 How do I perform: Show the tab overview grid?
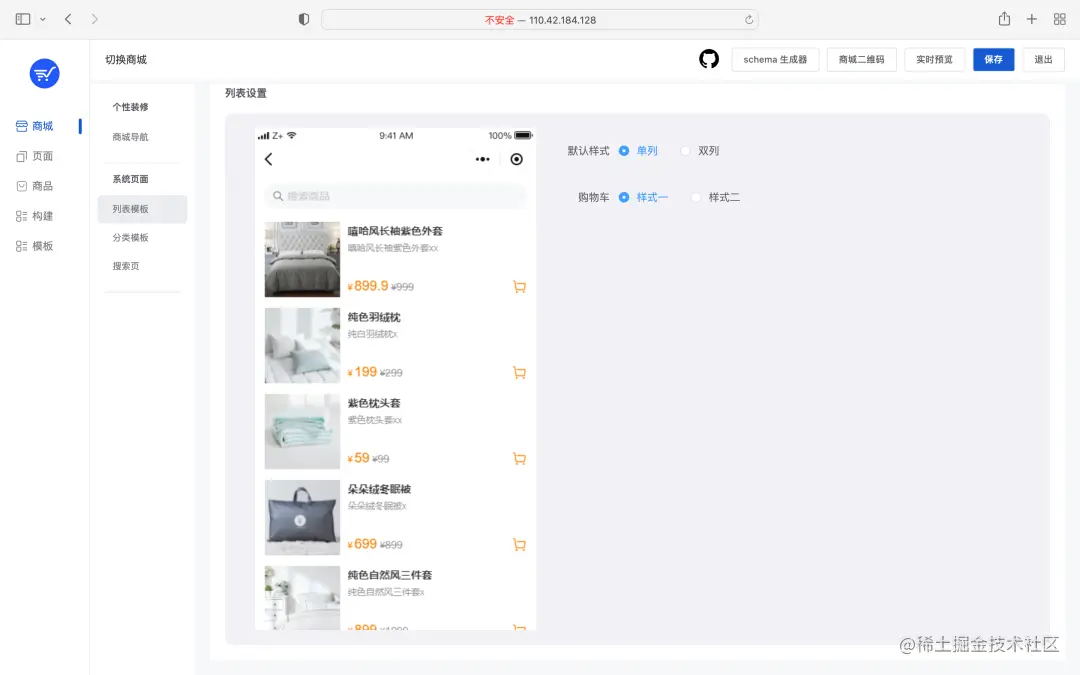(1060, 19)
